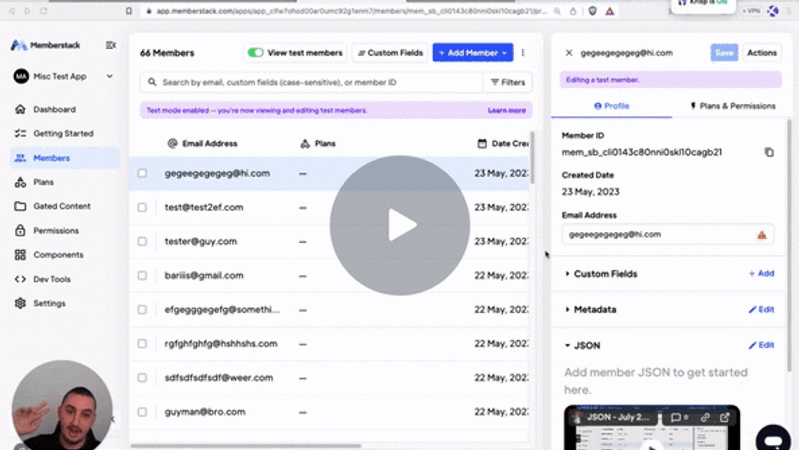Click the members table vertical scrollbar
The width and height of the screenshot is (799, 450).
point(532,158)
